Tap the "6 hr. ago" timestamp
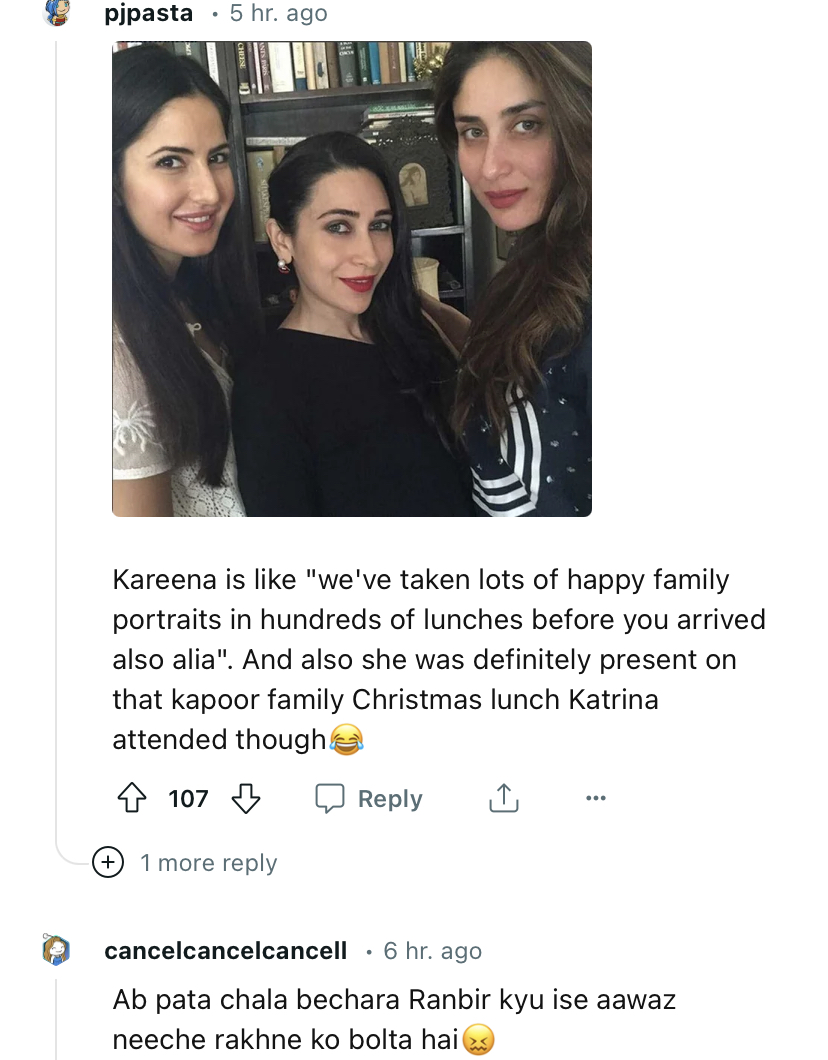 (x=432, y=950)
